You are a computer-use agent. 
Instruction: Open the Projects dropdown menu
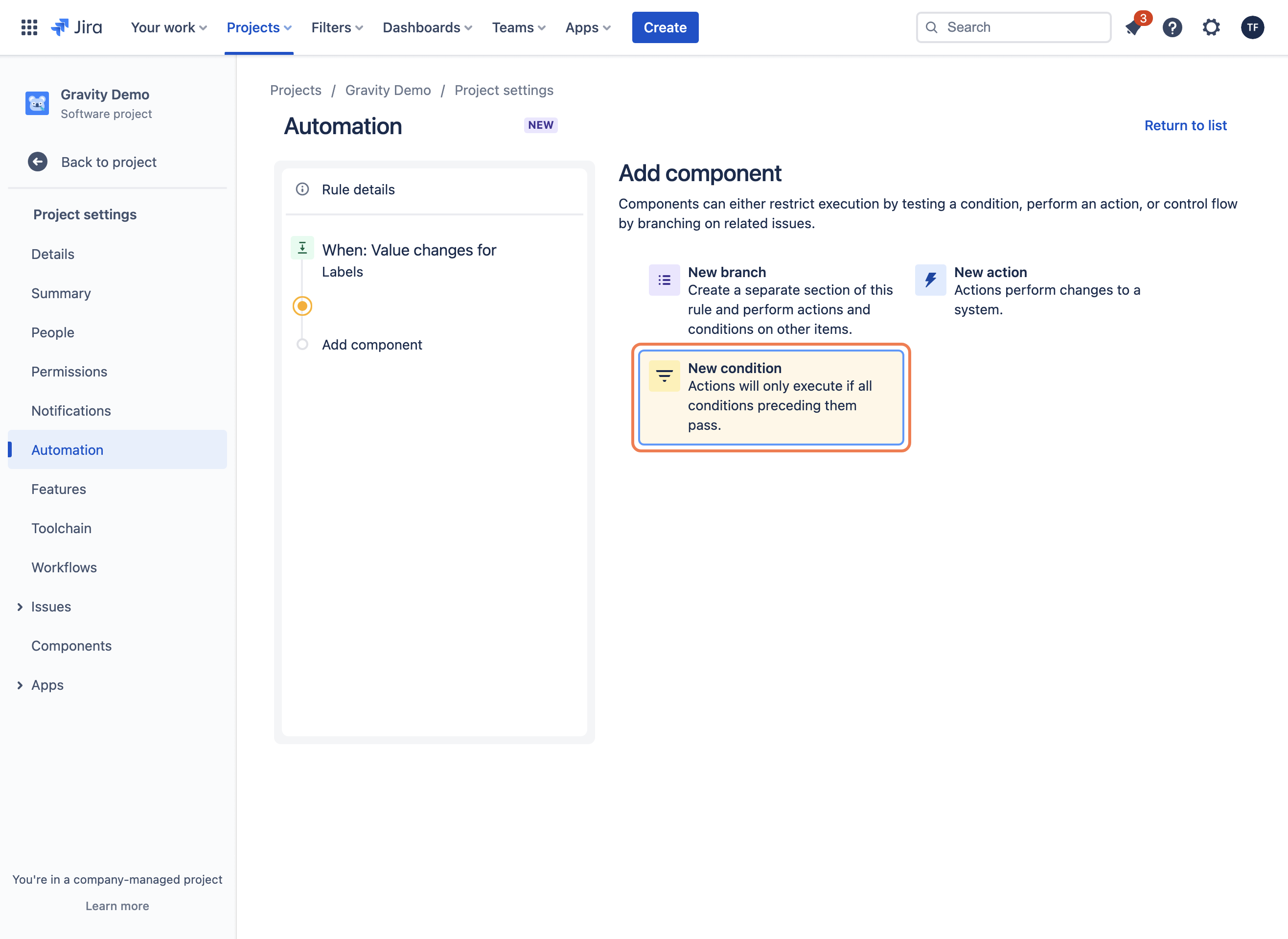pos(259,27)
